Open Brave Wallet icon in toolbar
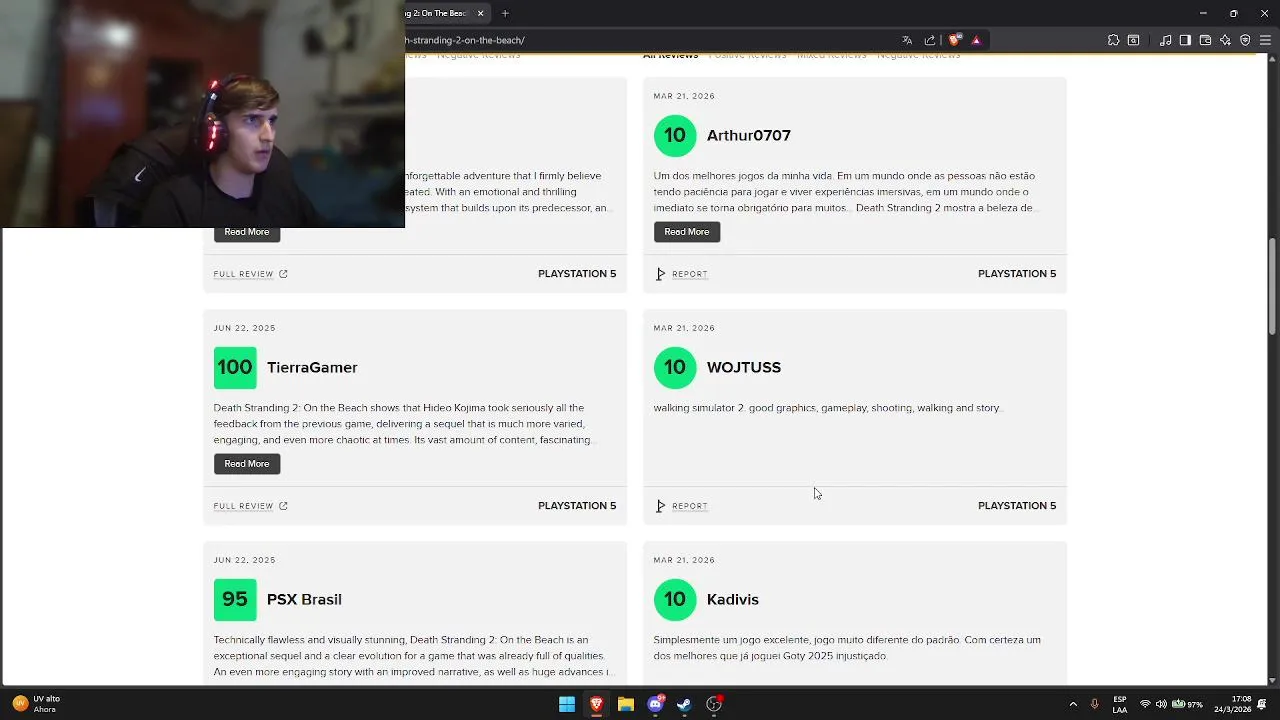The image size is (1280, 720). tap(1205, 40)
